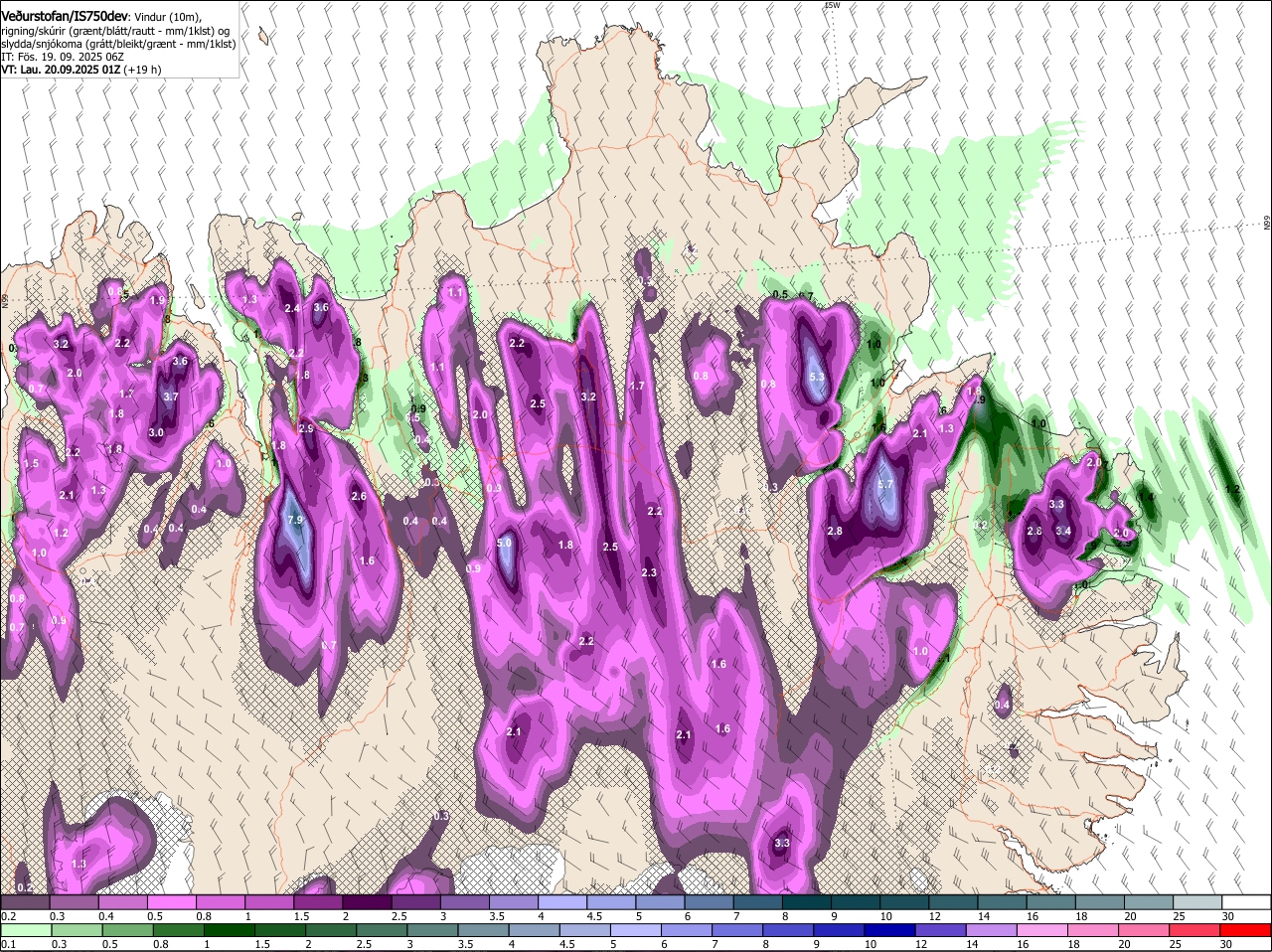
Task: Click the VT: Lau. 20.09.2025 01Z valid time
Action: [61, 70]
